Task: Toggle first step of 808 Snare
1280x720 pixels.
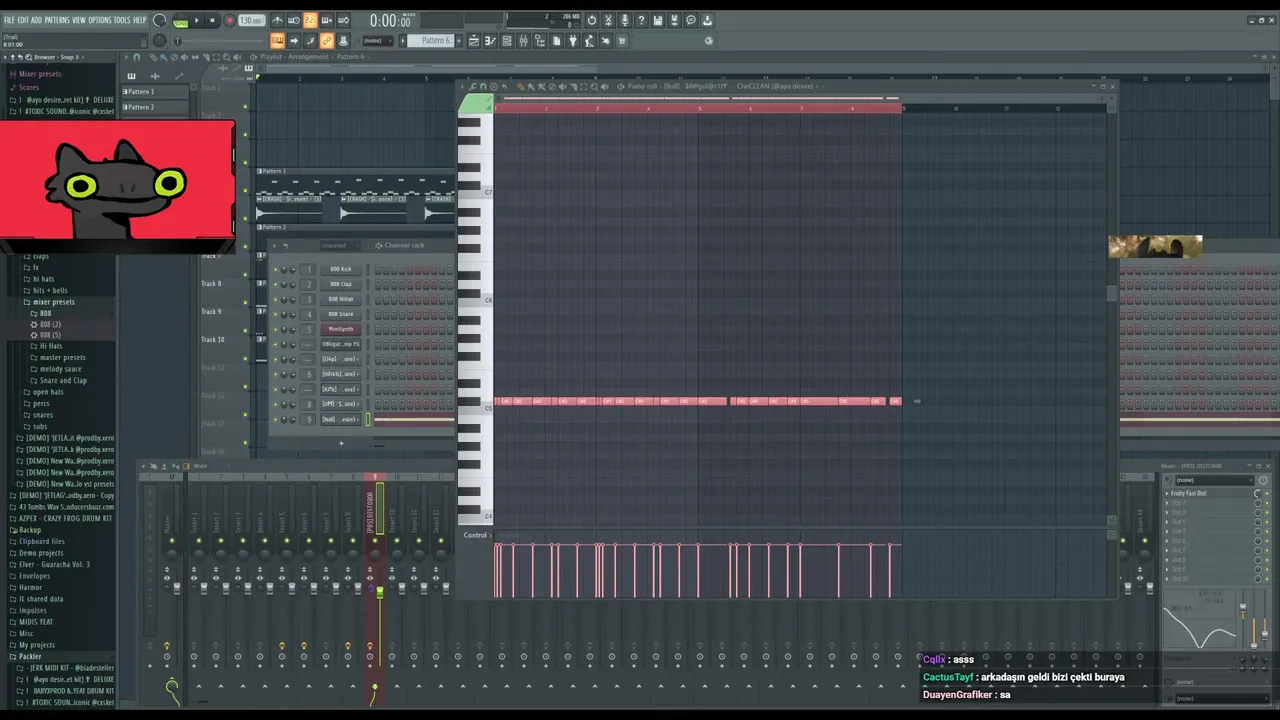Action: pyautogui.click(x=378, y=314)
